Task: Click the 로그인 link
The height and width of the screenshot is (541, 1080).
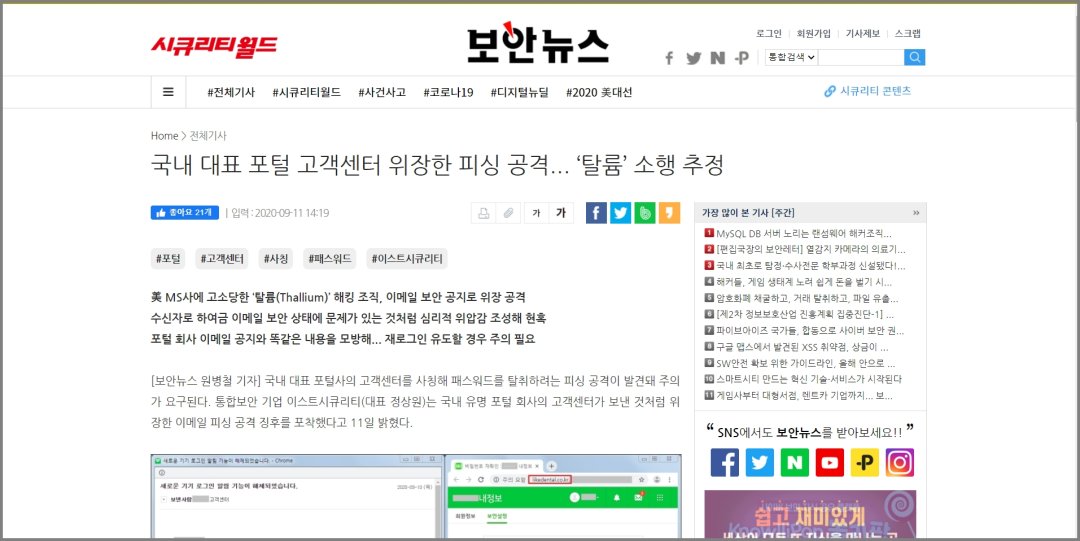Action: point(769,33)
